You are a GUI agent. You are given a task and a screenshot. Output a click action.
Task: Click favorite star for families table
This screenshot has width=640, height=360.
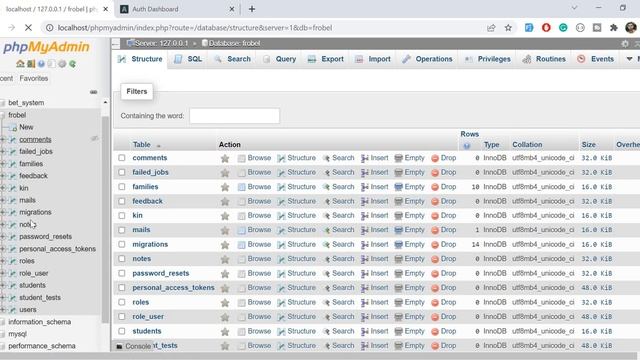coord(225,187)
